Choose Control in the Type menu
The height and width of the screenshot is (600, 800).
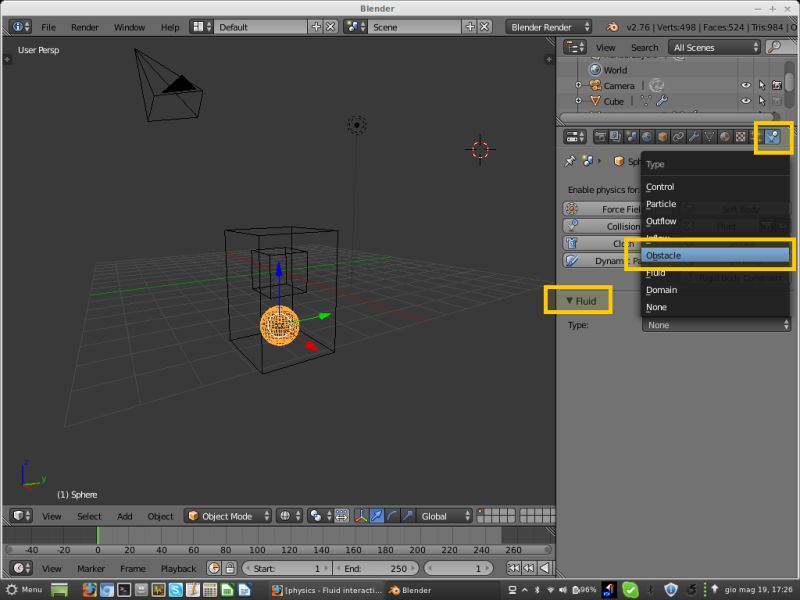point(715,187)
